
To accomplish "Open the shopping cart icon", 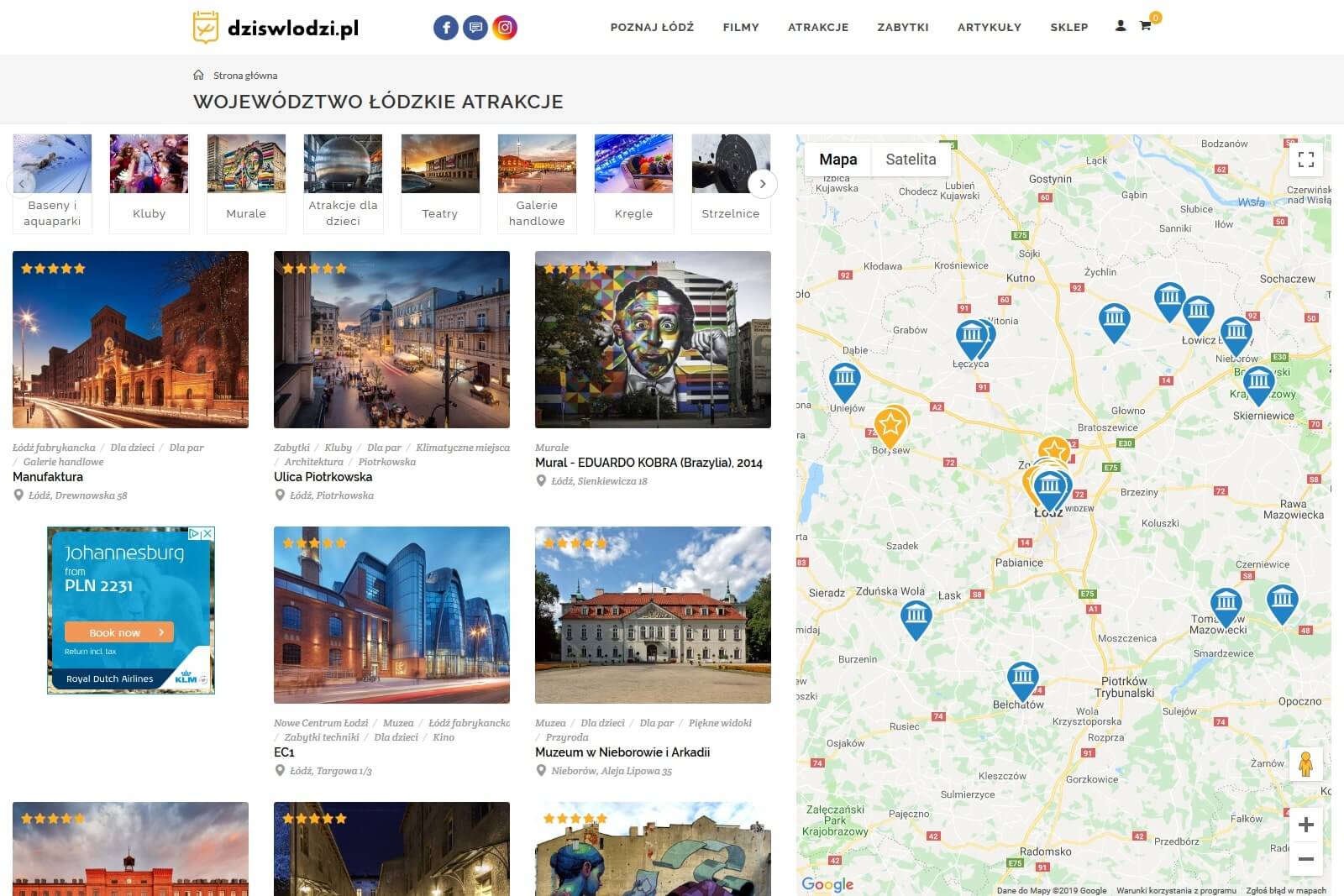I will coord(1145,26).
